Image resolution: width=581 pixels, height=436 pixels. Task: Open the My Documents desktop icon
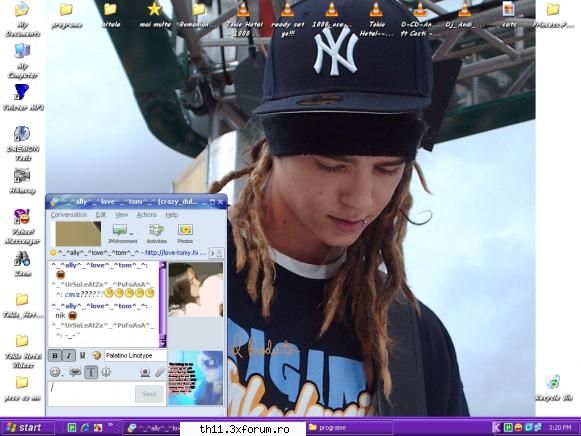pos(22,19)
